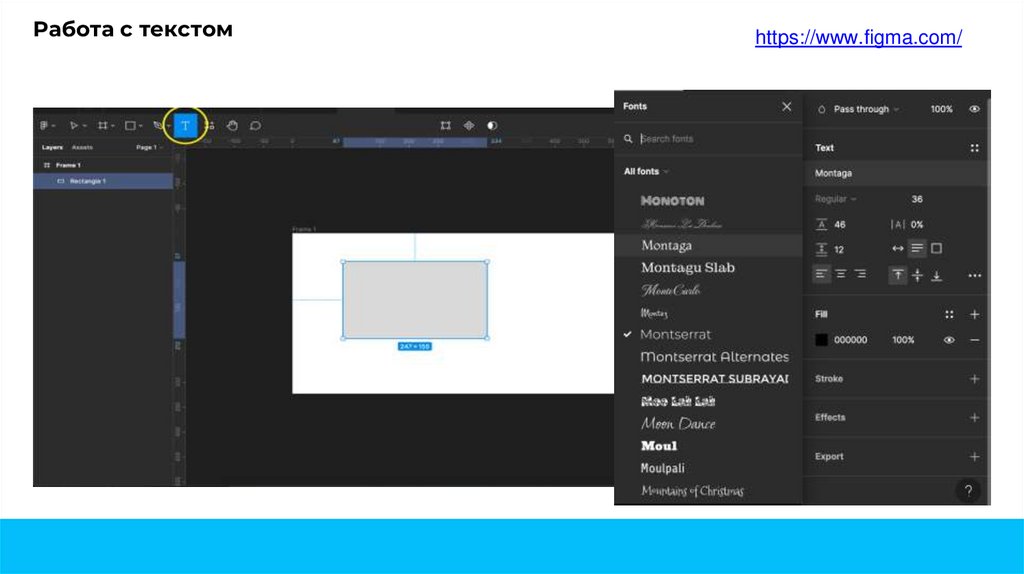Screen dimensions: 1024x574
Task: Close the Fonts panel
Action: [786, 106]
